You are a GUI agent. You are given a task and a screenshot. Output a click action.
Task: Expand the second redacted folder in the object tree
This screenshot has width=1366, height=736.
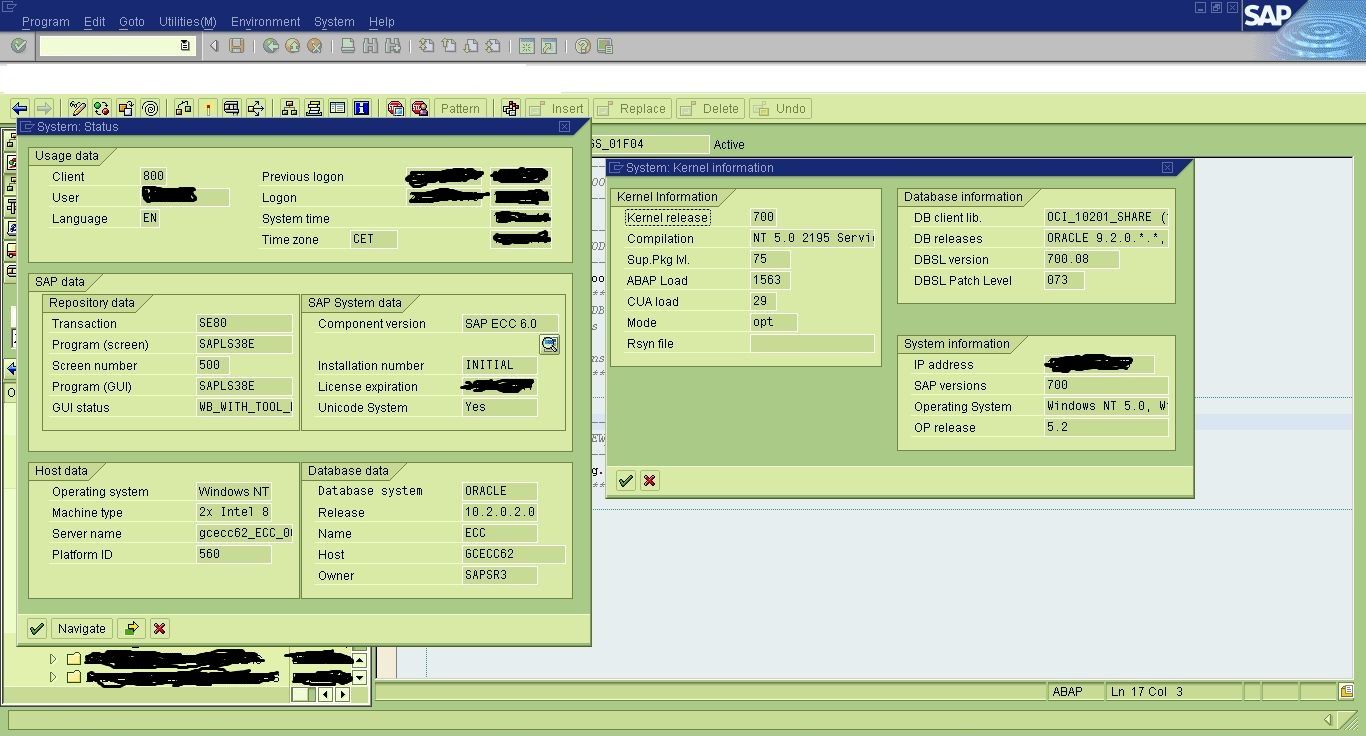coord(54,677)
